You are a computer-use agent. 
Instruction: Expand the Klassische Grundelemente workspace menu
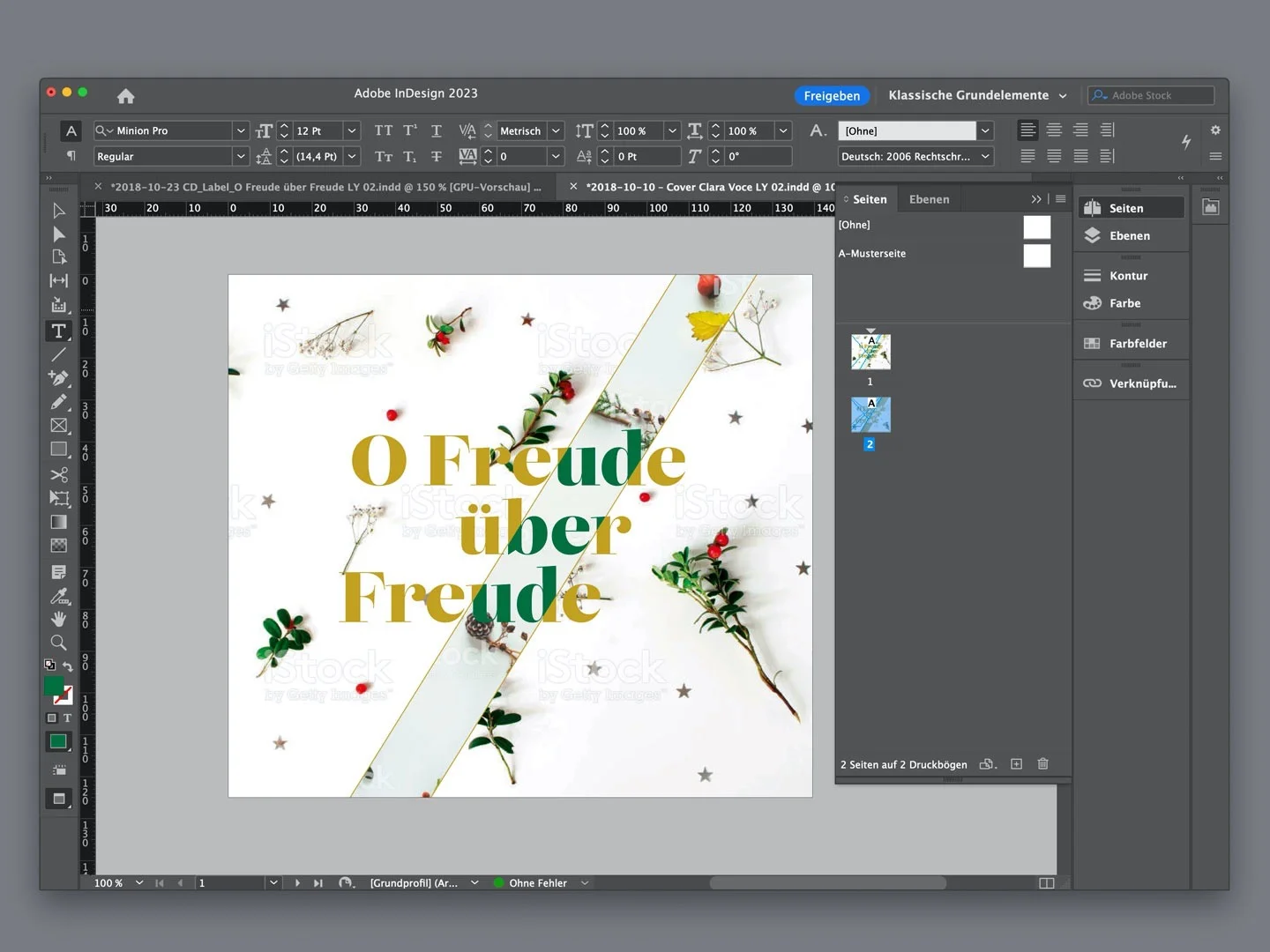pyautogui.click(x=977, y=95)
